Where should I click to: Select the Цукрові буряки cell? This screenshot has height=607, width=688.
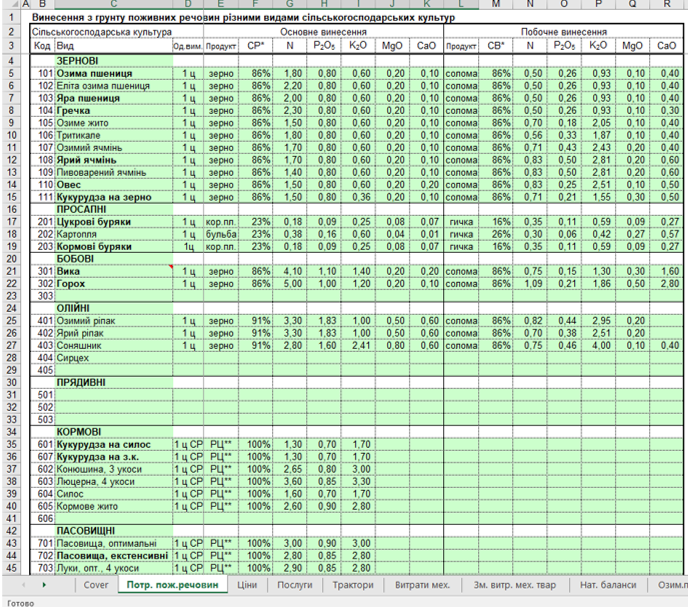(x=114, y=222)
